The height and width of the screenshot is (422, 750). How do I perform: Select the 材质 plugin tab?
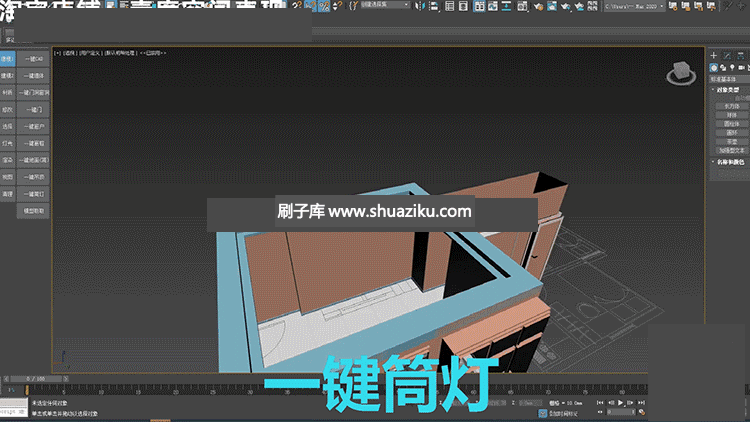tap(7, 92)
